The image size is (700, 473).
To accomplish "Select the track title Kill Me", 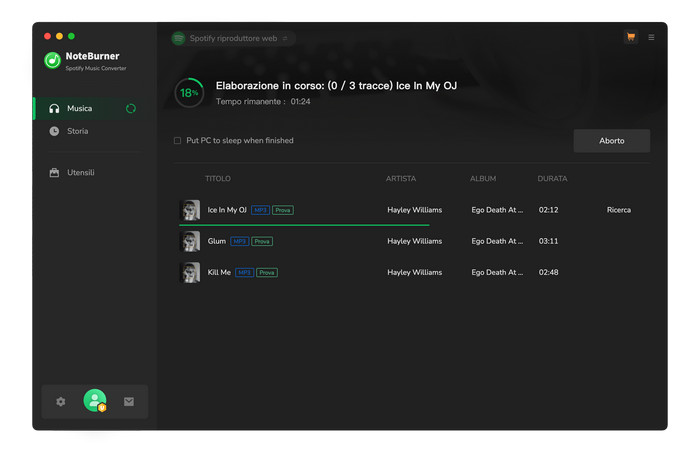I will coord(219,273).
